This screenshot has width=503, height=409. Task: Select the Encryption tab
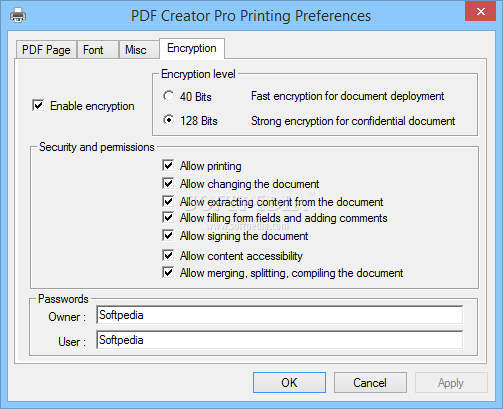[x=192, y=48]
